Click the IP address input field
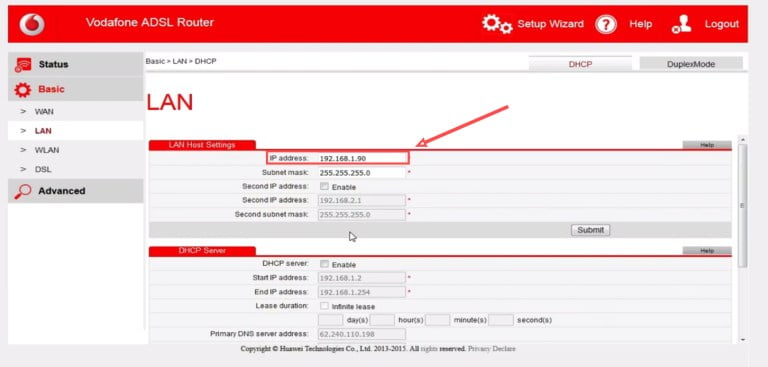This screenshot has height=367, width=768. coord(362,158)
